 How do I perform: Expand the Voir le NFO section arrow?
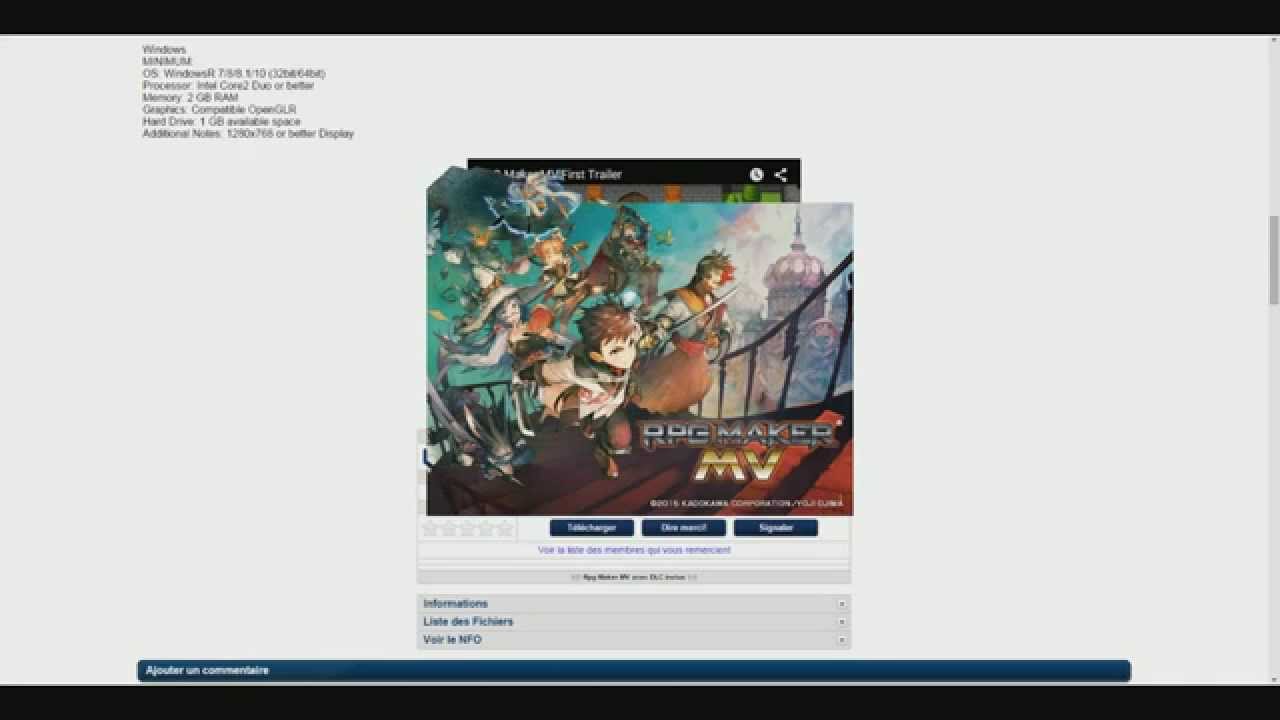[x=842, y=640]
